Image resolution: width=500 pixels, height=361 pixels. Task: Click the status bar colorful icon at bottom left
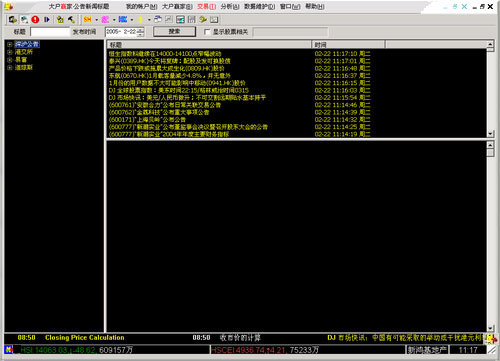coord(9,349)
